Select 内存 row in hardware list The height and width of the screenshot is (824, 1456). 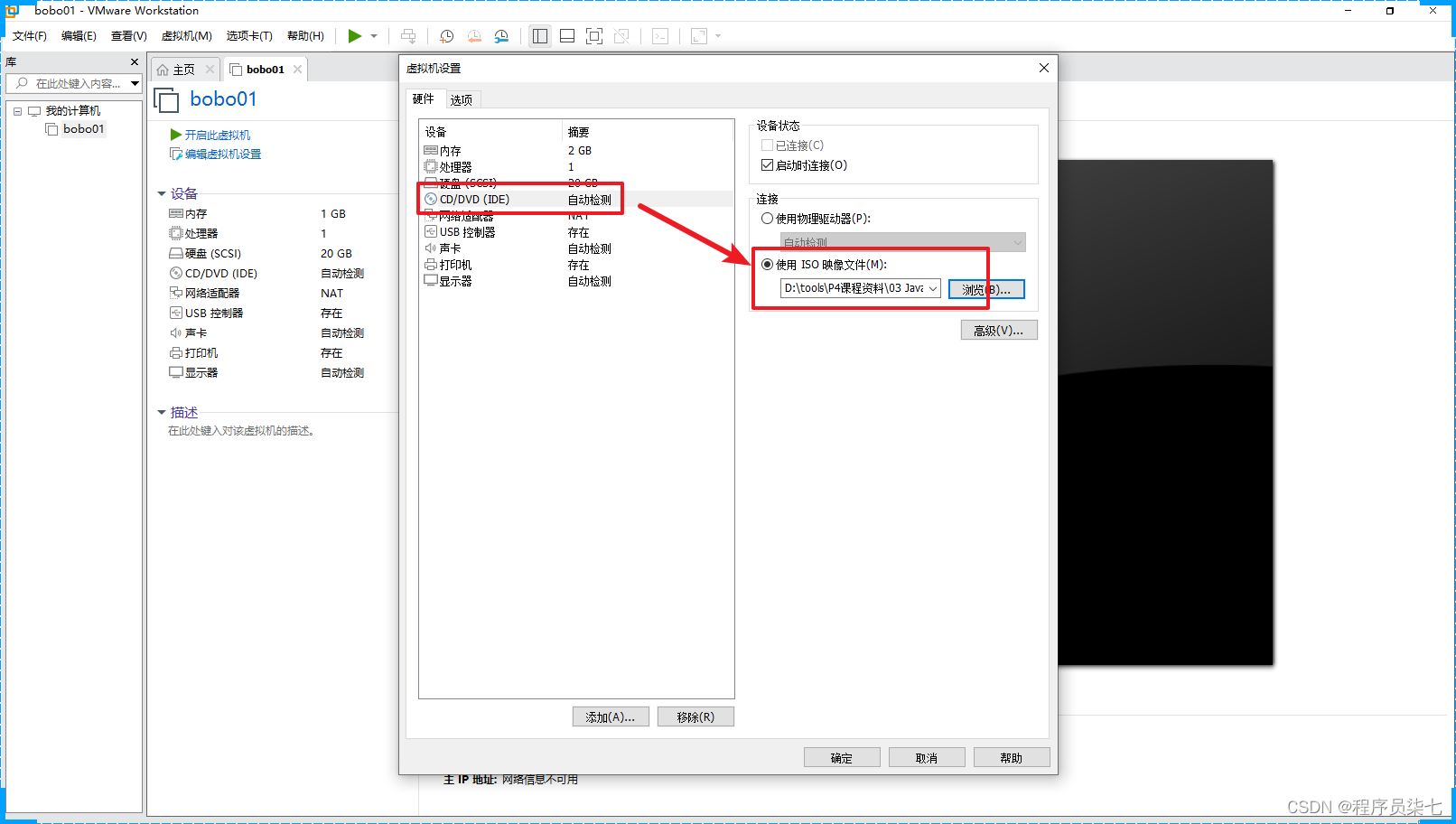[576, 151]
